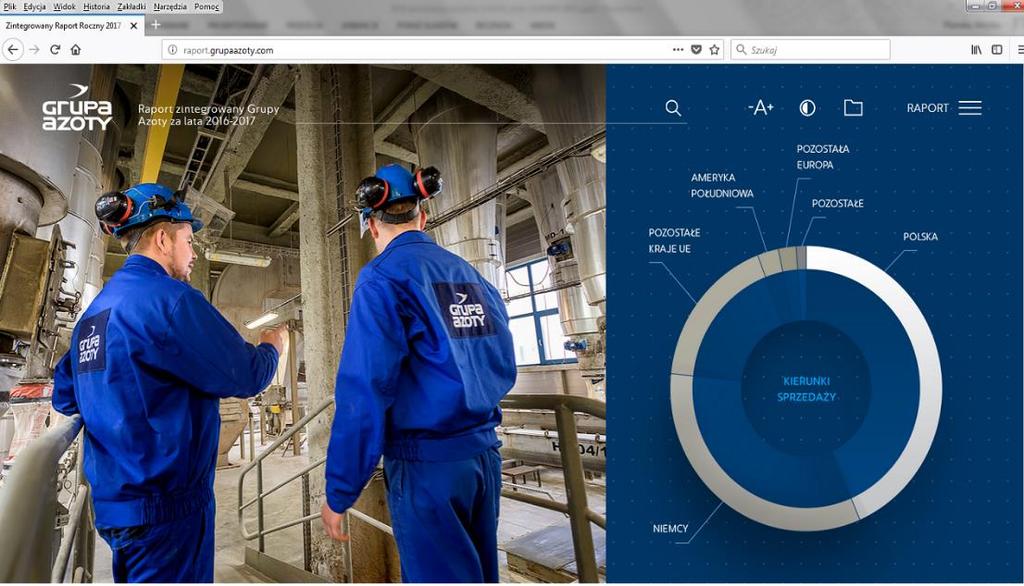Show site information for raport.grupaazoty.com
The image size is (1024, 586).
(x=172, y=50)
